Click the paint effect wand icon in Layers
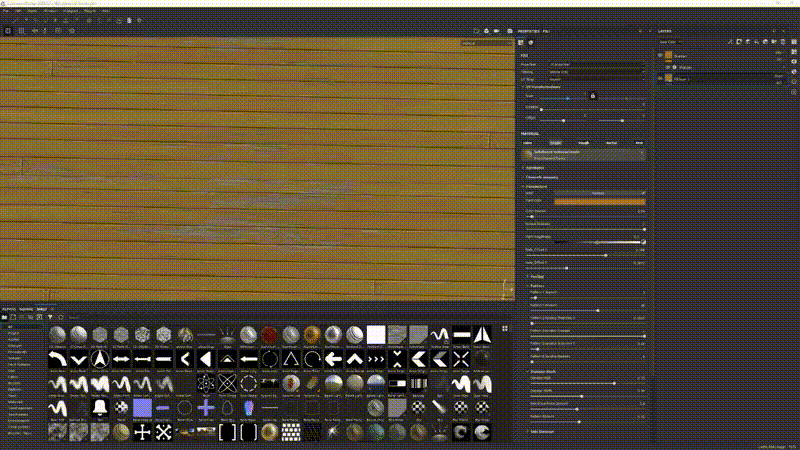This screenshot has width=800, height=450. tap(731, 42)
